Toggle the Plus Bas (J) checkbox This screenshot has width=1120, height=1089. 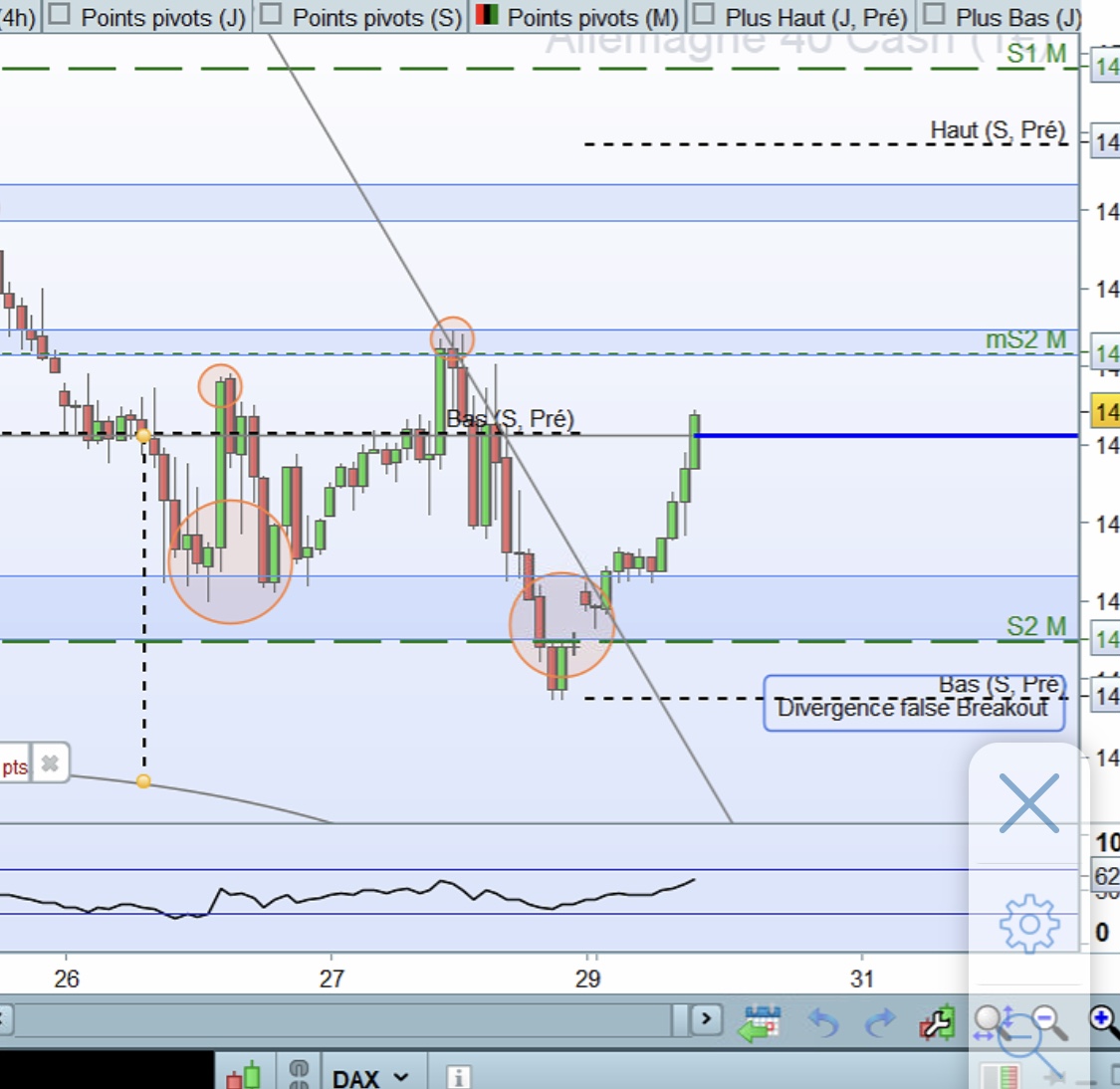[x=934, y=14]
